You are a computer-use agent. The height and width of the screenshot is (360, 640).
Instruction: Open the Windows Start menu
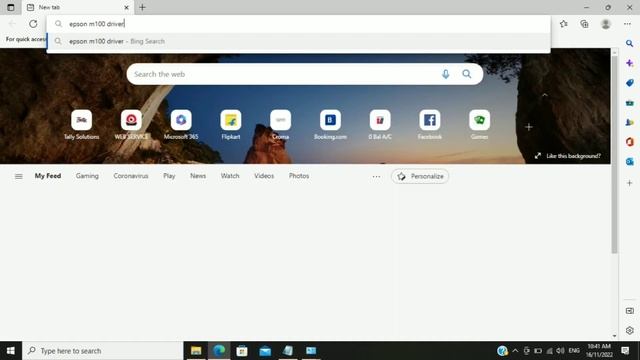(x=11, y=351)
